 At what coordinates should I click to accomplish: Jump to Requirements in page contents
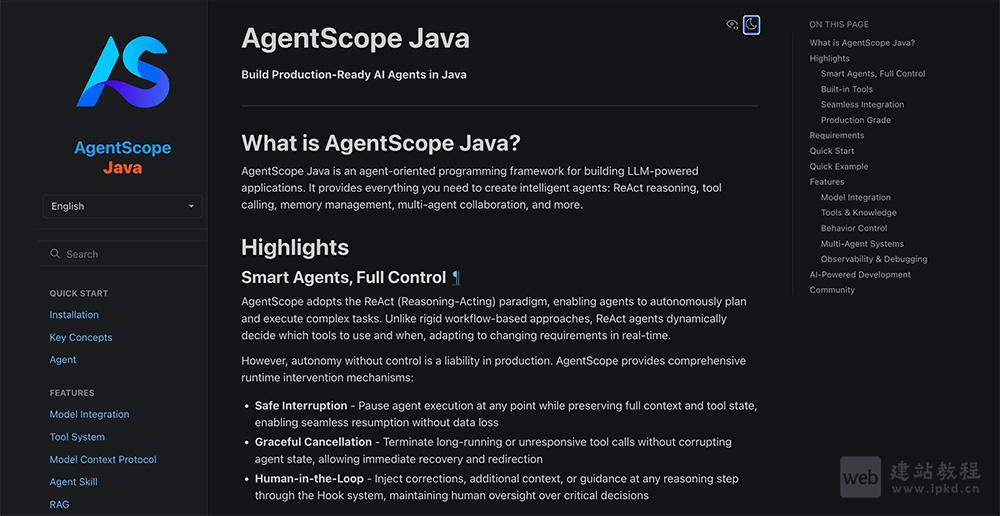(x=837, y=135)
